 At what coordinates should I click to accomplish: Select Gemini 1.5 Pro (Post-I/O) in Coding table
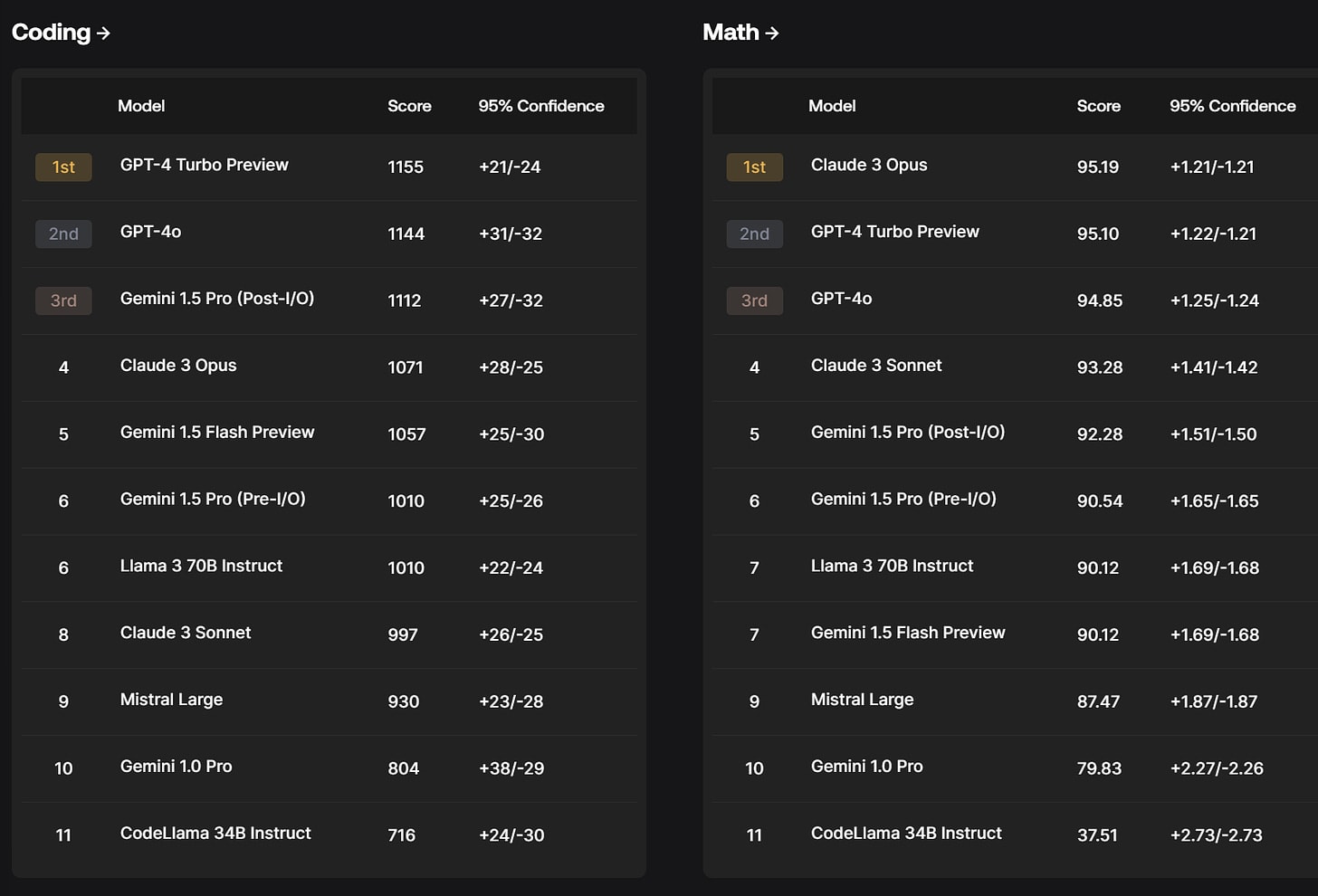click(217, 299)
